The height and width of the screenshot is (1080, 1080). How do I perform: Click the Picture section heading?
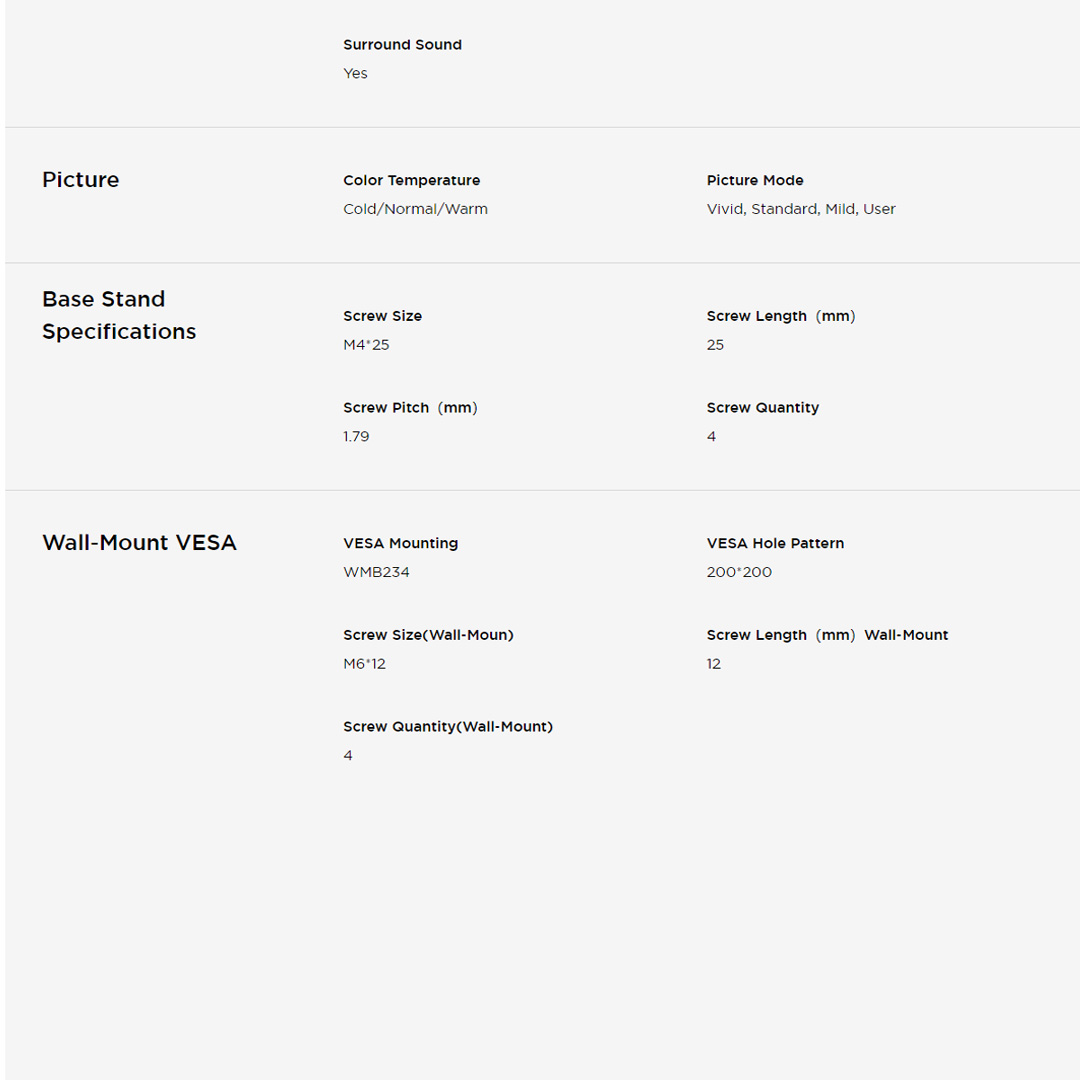pyautogui.click(x=80, y=180)
